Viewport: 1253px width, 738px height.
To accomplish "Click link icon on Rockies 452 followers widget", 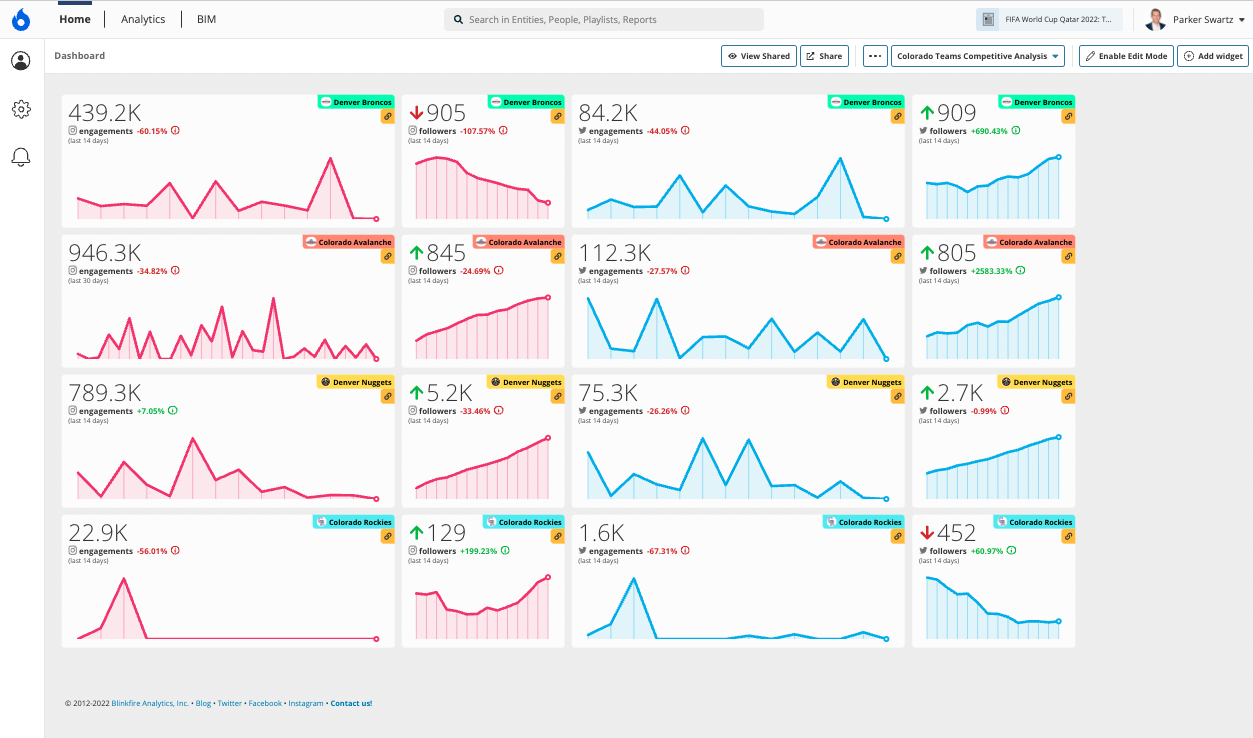I will (x=1068, y=537).
